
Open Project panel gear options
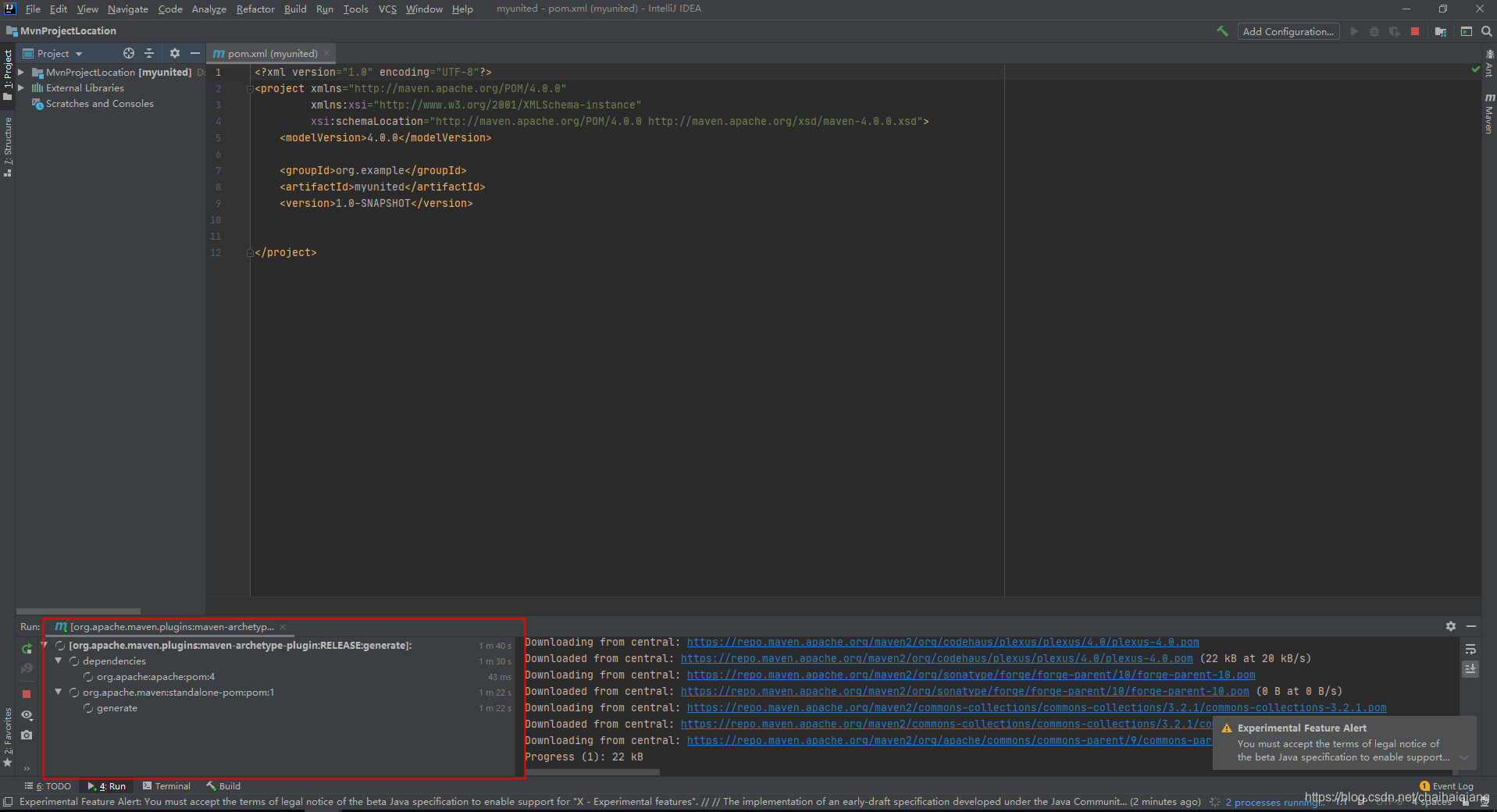175,53
